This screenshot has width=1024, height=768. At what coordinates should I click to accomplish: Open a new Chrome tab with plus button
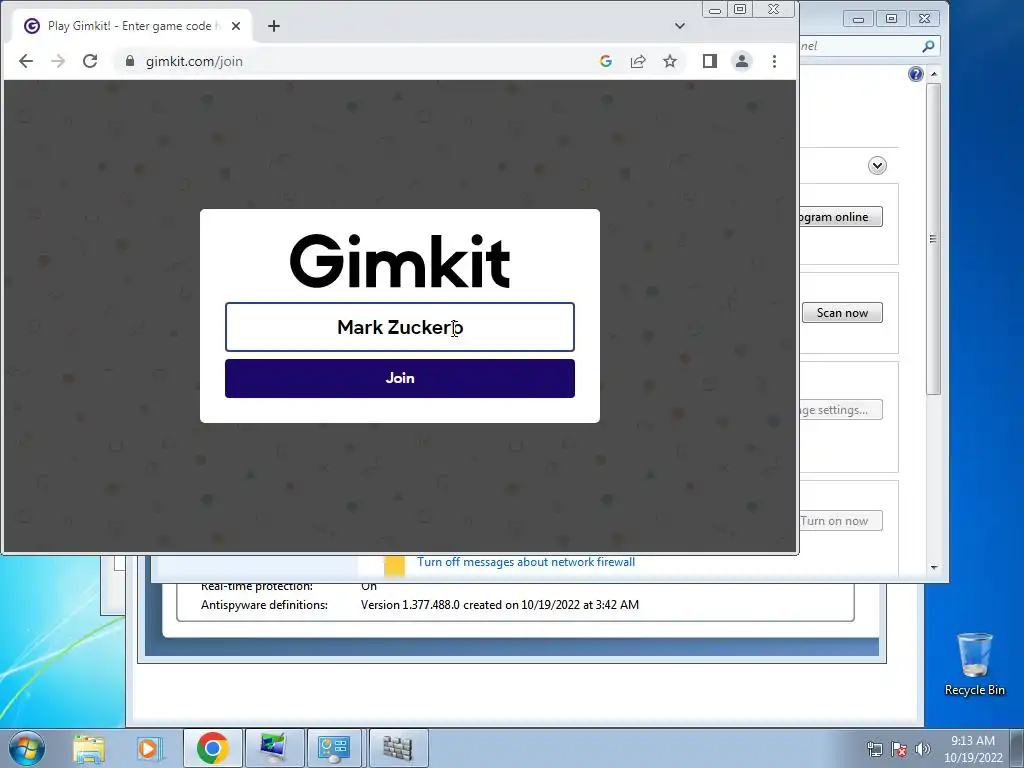274,26
